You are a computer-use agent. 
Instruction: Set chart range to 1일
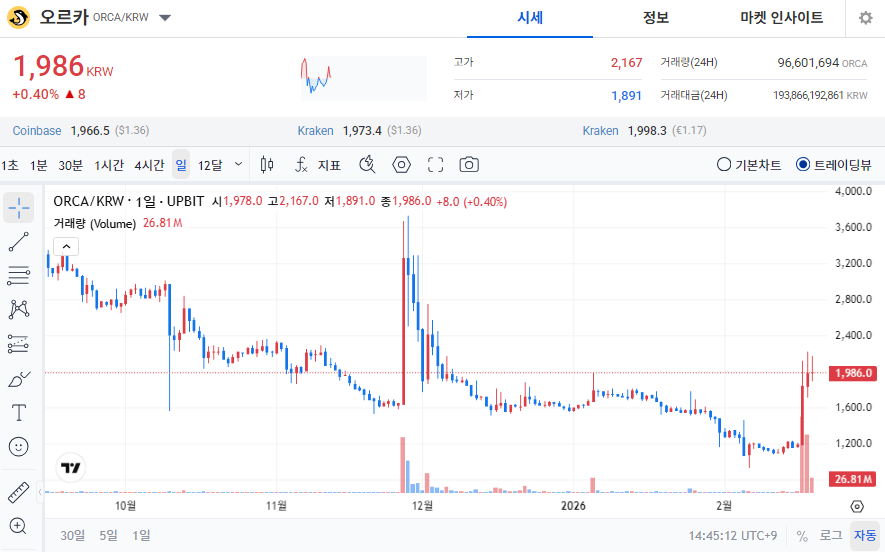(x=141, y=535)
